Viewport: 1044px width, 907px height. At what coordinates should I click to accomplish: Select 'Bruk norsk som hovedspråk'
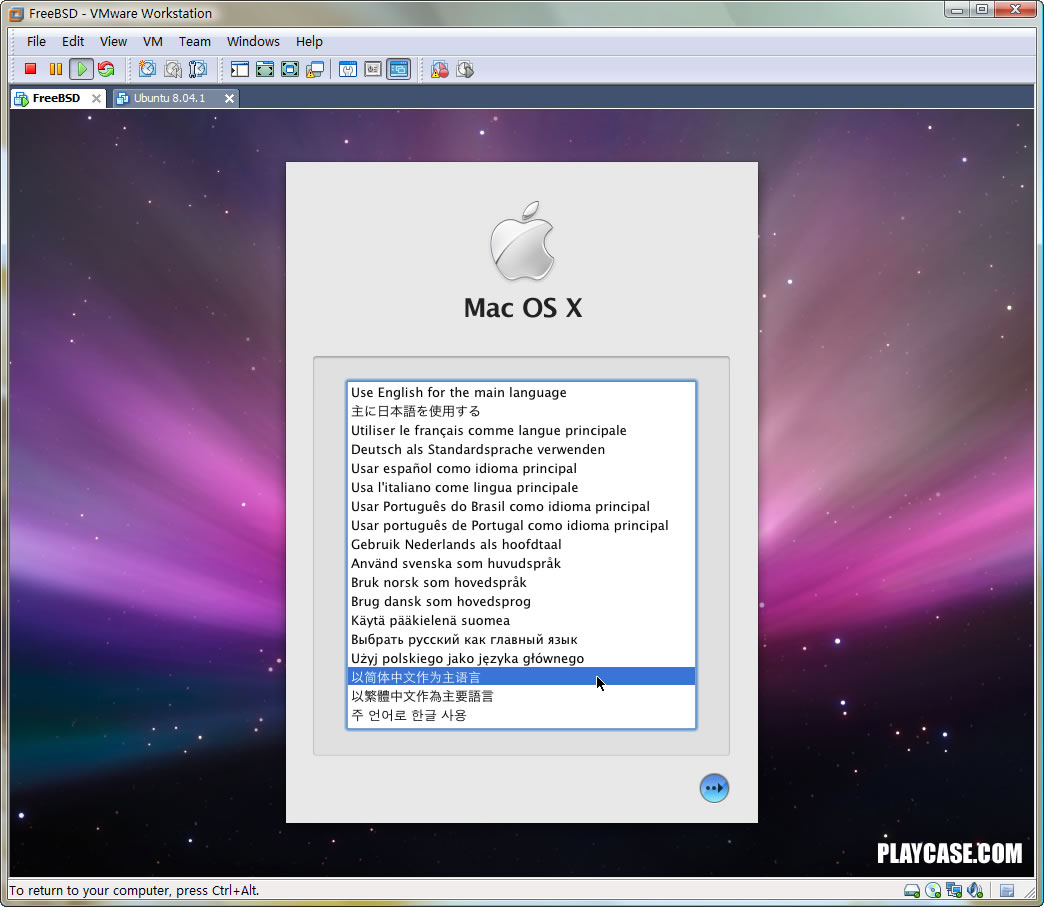pyautogui.click(x=521, y=582)
